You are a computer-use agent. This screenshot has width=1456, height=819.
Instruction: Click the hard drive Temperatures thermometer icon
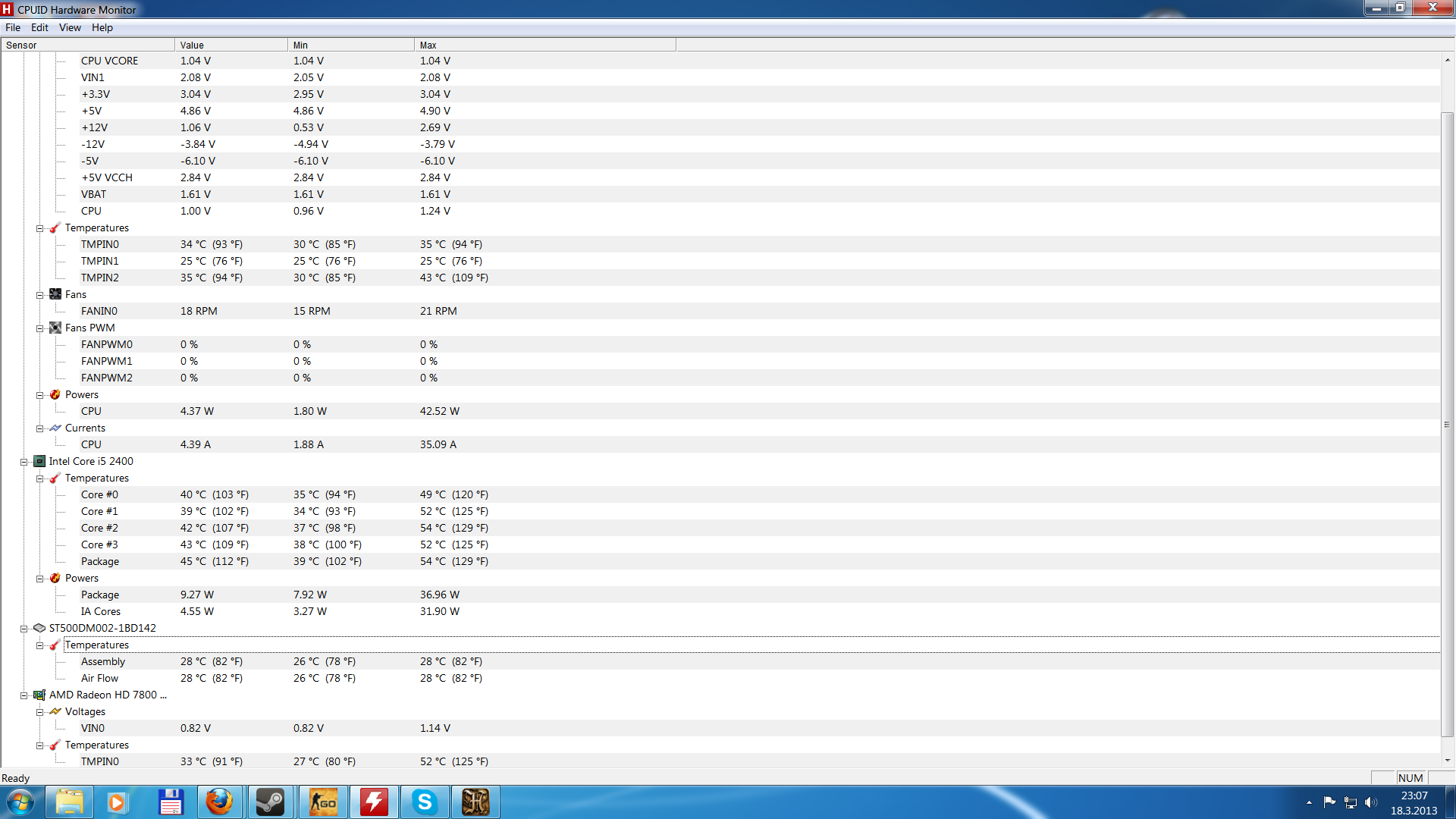click(x=55, y=645)
